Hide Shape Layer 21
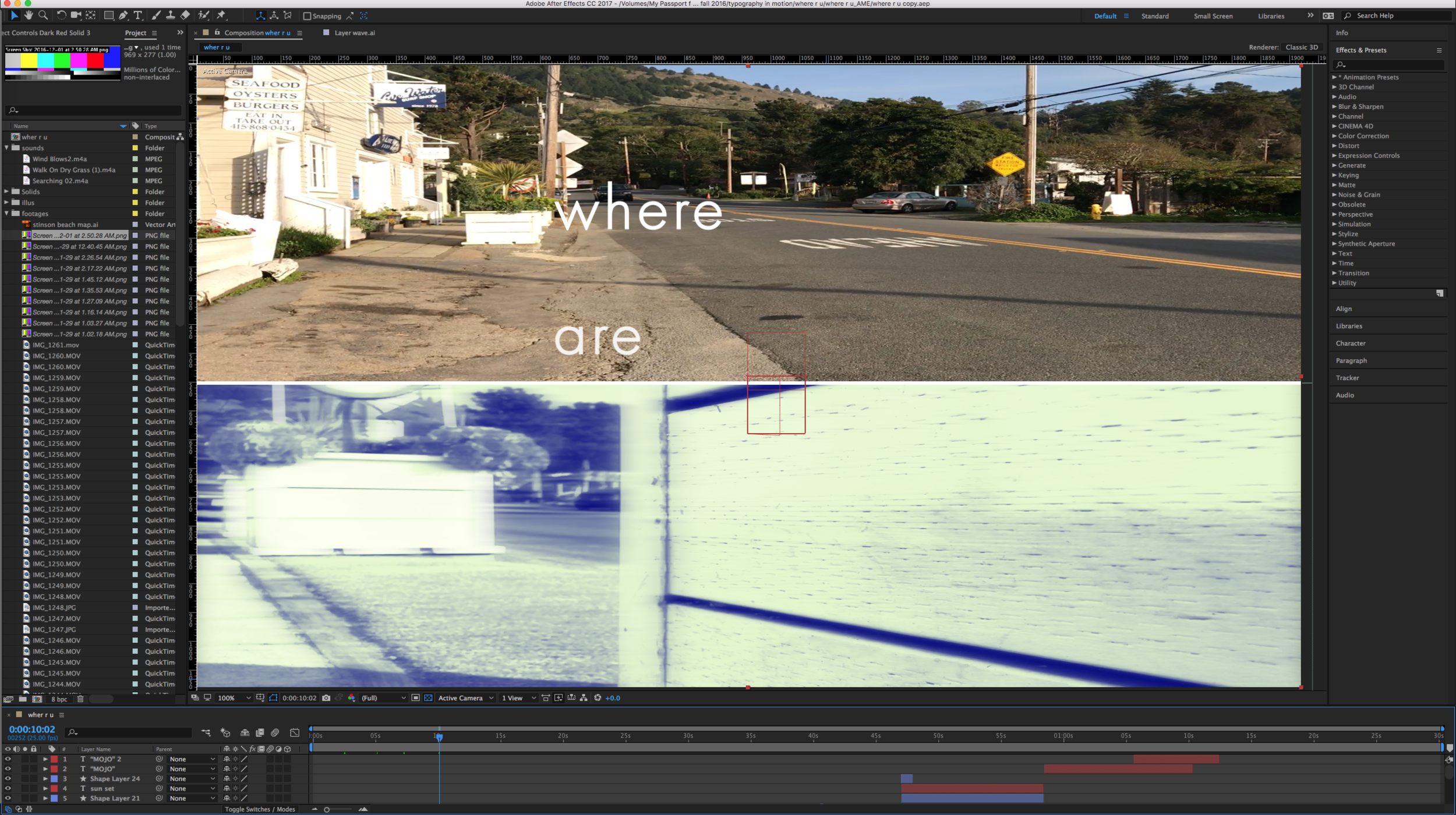This screenshot has width=1456, height=815. tap(8, 799)
